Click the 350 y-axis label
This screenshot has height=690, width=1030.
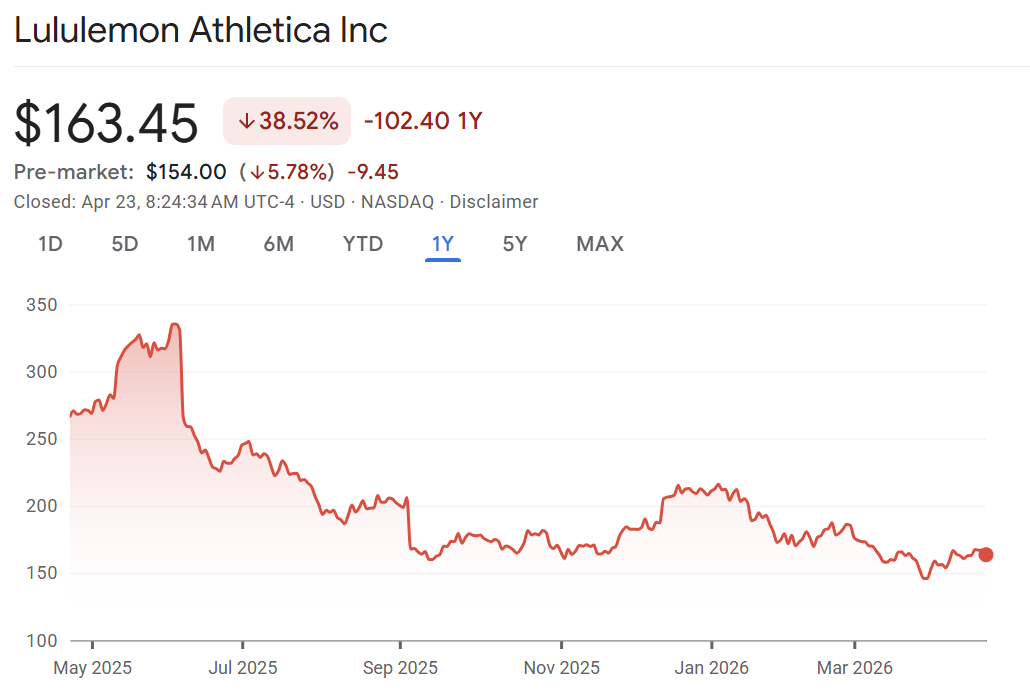click(x=41, y=304)
